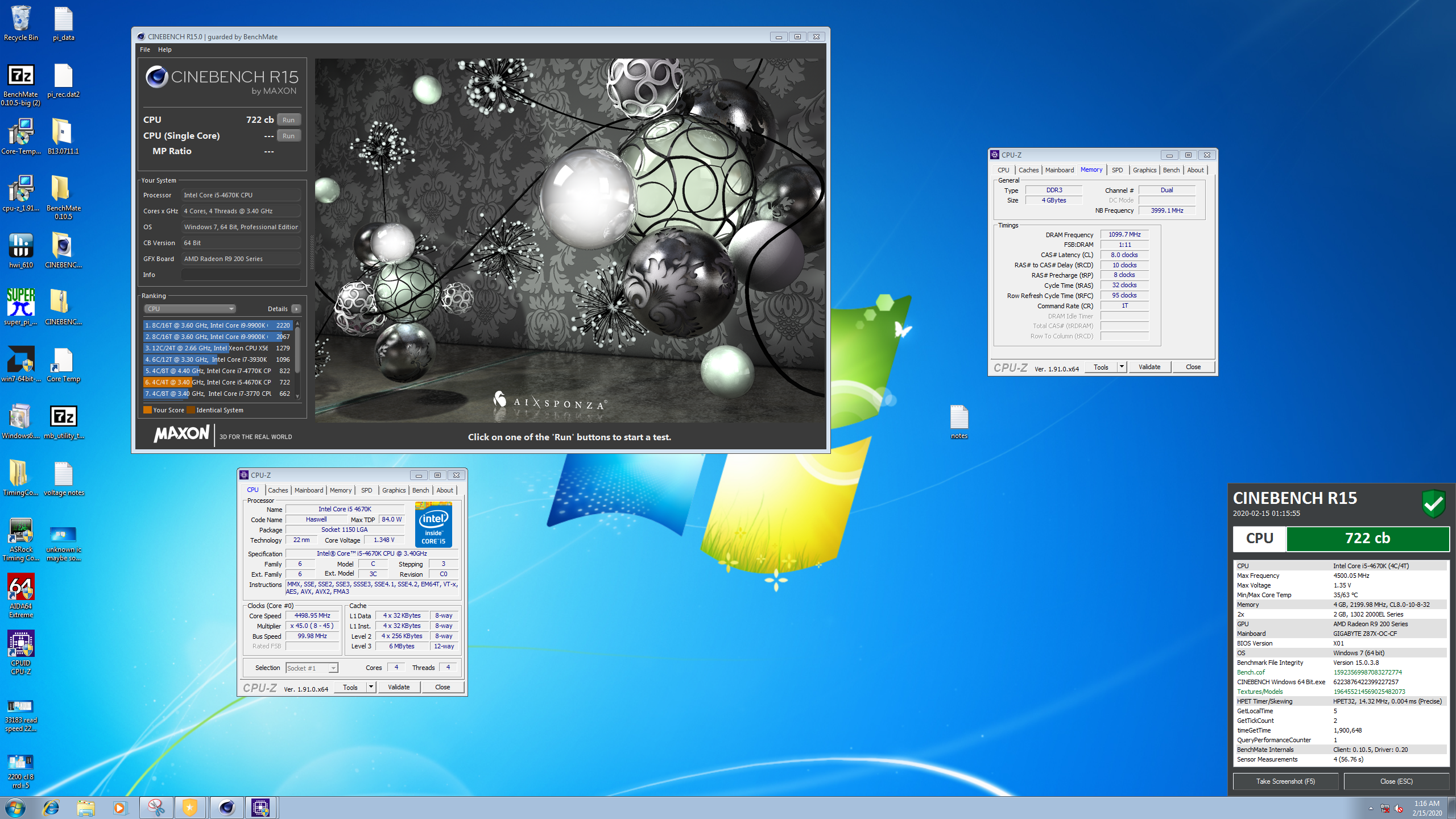The width and height of the screenshot is (1456, 819).
Task: Open the notes file on desktop
Action: (959, 421)
